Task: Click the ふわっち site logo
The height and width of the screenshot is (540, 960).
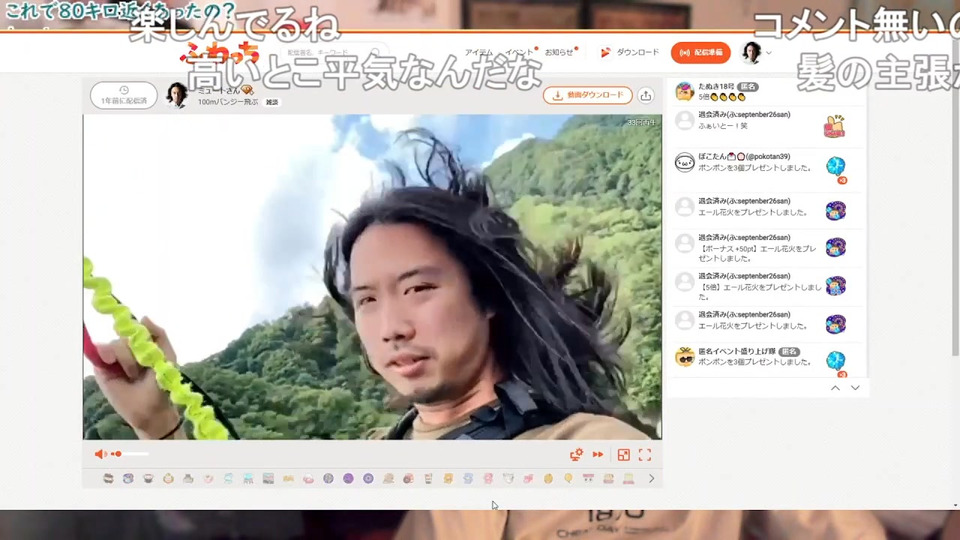Action: coord(219,53)
